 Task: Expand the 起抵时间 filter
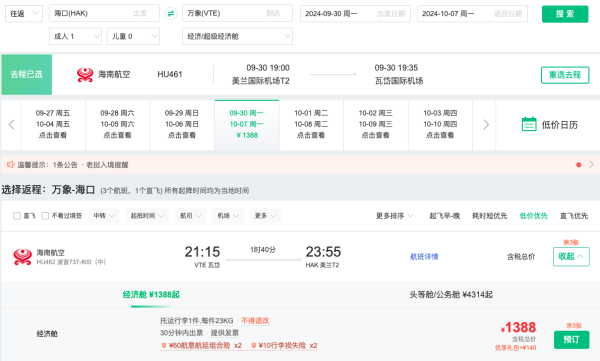[147, 216]
